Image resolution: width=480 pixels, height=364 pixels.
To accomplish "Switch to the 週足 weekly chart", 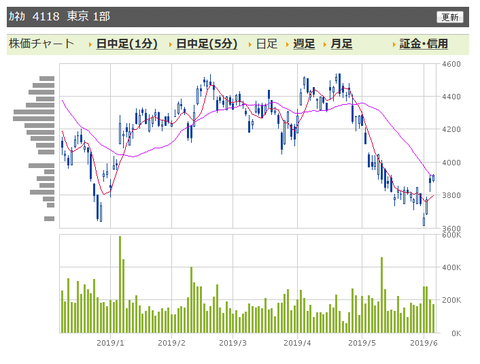I will click(304, 44).
